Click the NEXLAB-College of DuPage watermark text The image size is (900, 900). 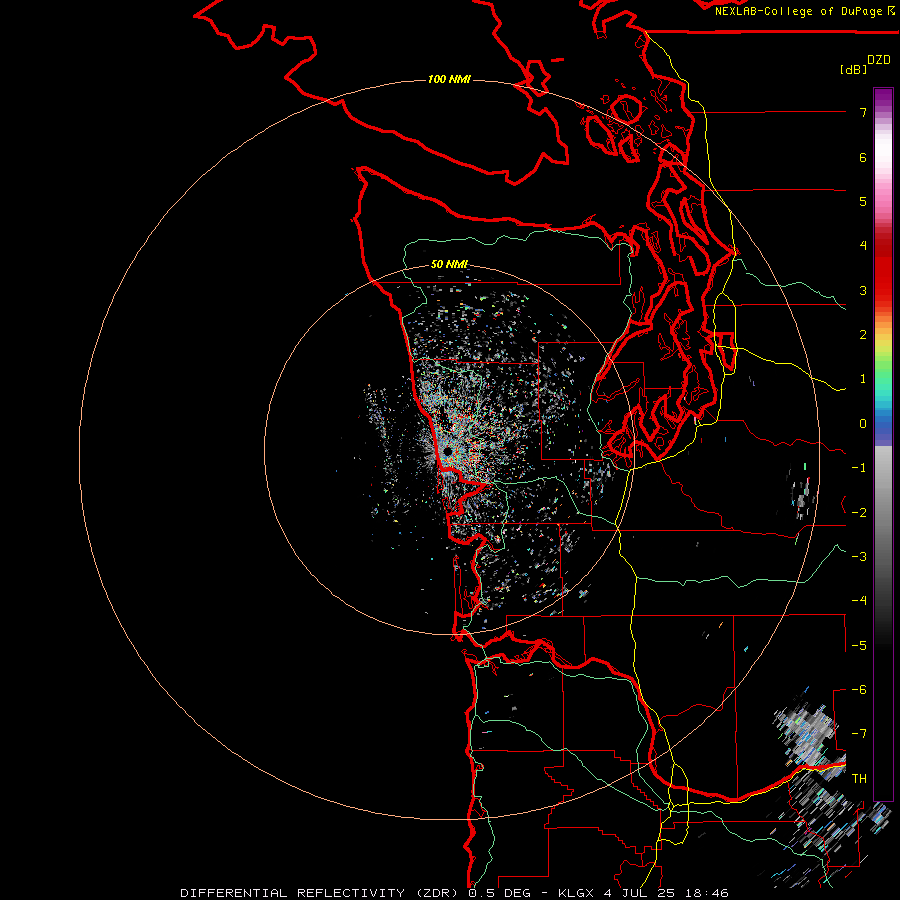(804, 11)
